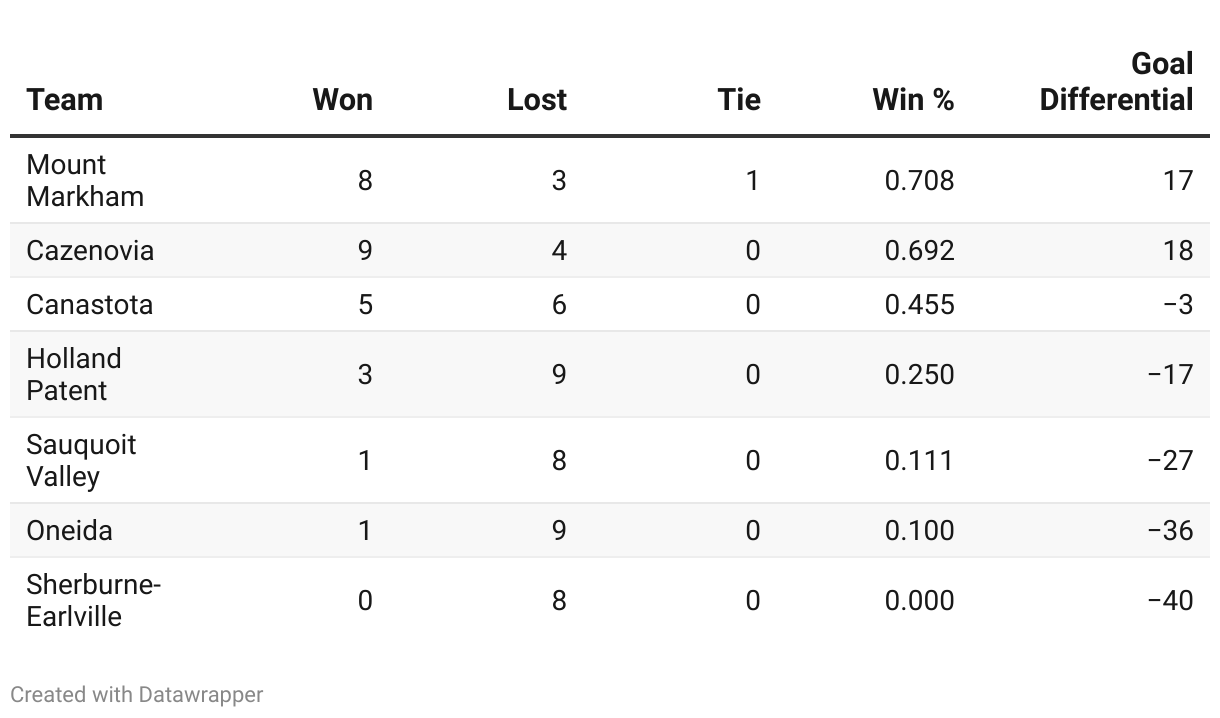Select Mount Markham's tie count of 1
This screenshot has width=1220, height=718.
point(752,180)
